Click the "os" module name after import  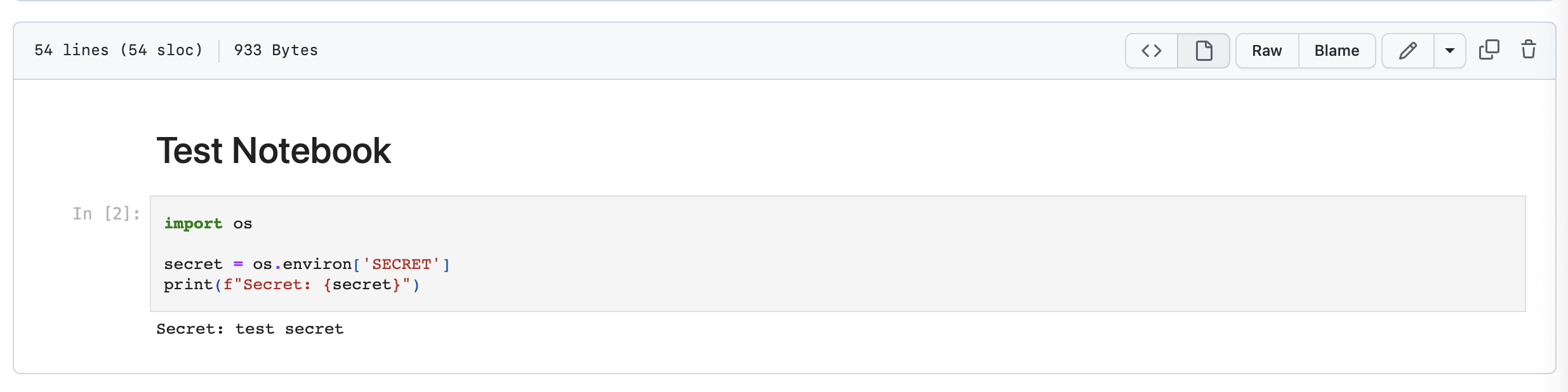[243, 223]
